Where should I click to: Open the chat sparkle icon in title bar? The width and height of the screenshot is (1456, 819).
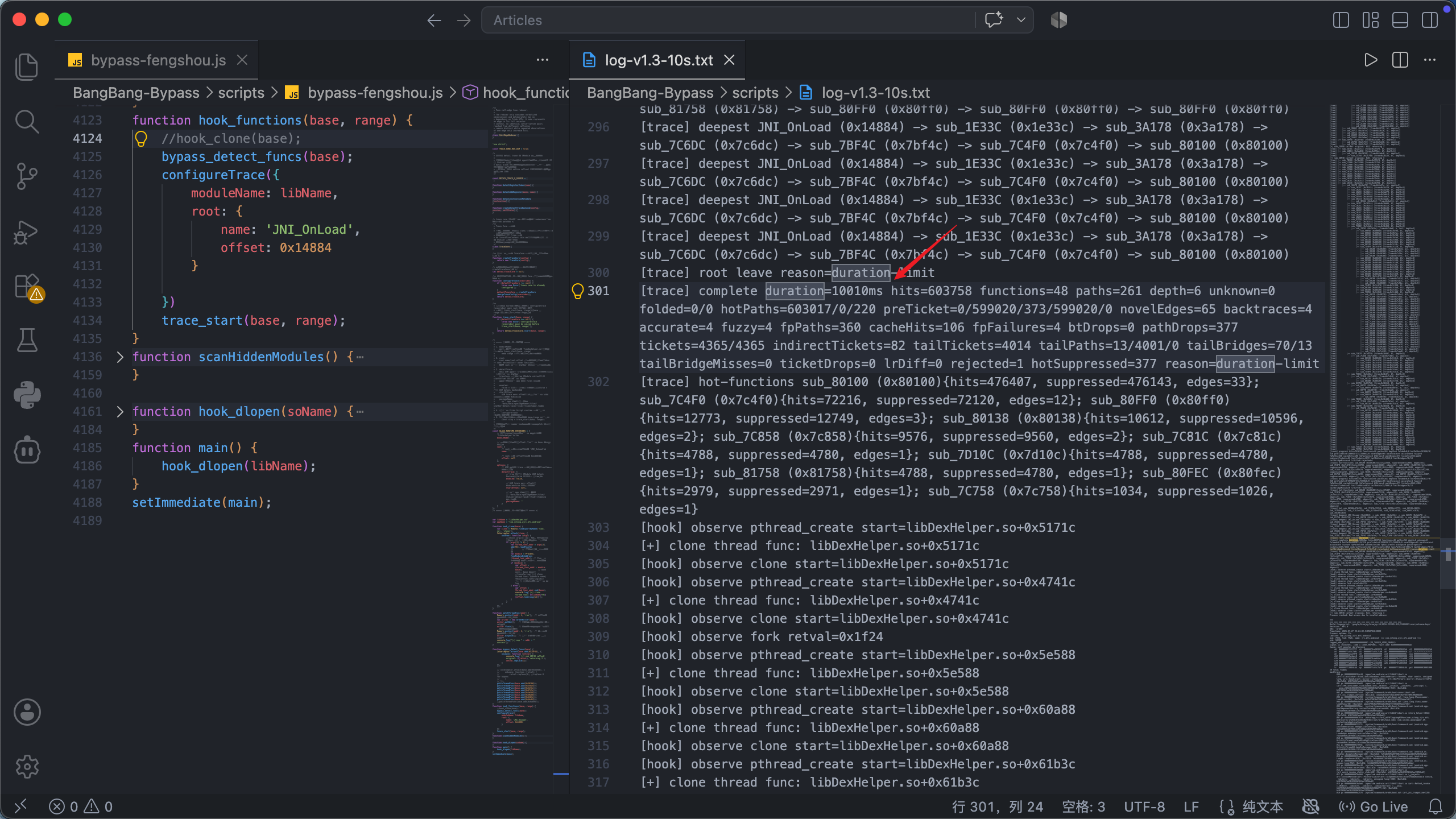(x=994, y=20)
